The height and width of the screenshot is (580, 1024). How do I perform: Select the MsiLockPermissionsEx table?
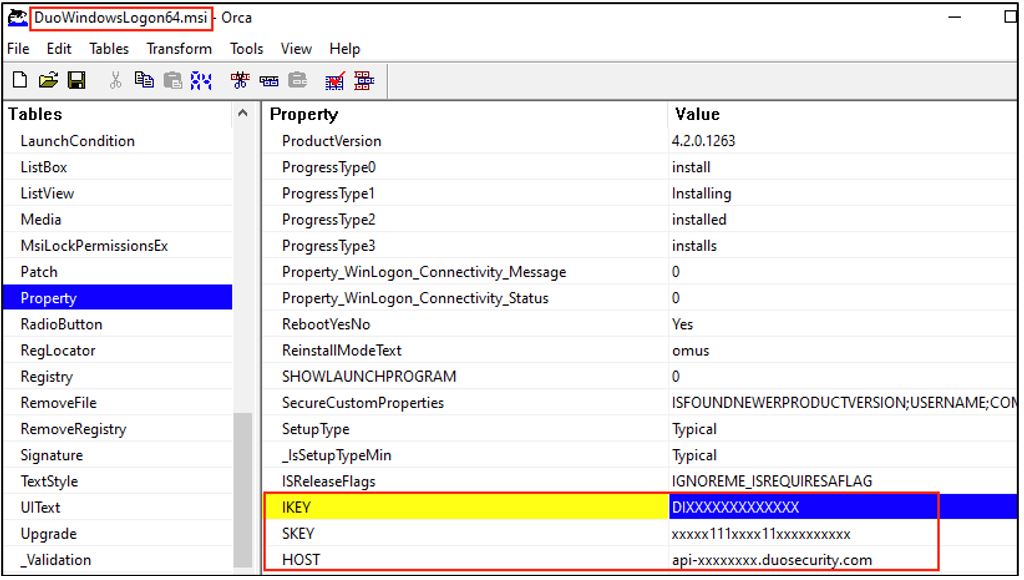(118, 246)
